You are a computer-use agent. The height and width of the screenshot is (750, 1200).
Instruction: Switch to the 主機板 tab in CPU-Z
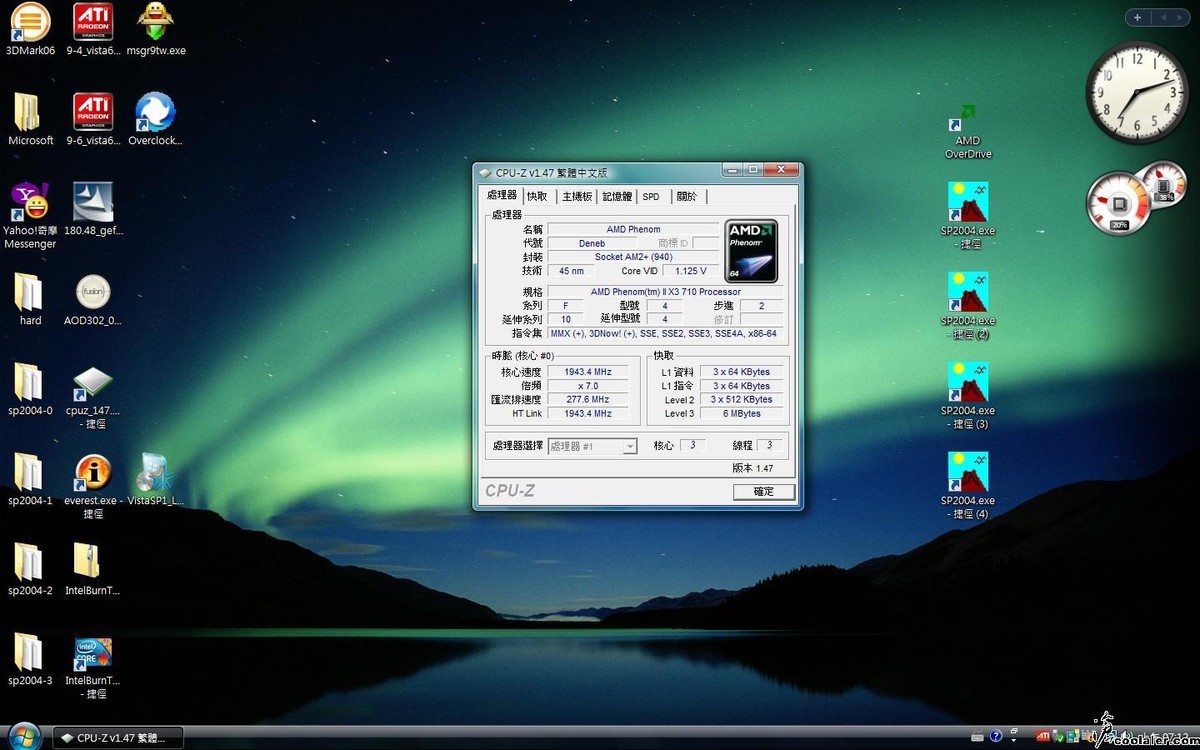click(x=577, y=197)
